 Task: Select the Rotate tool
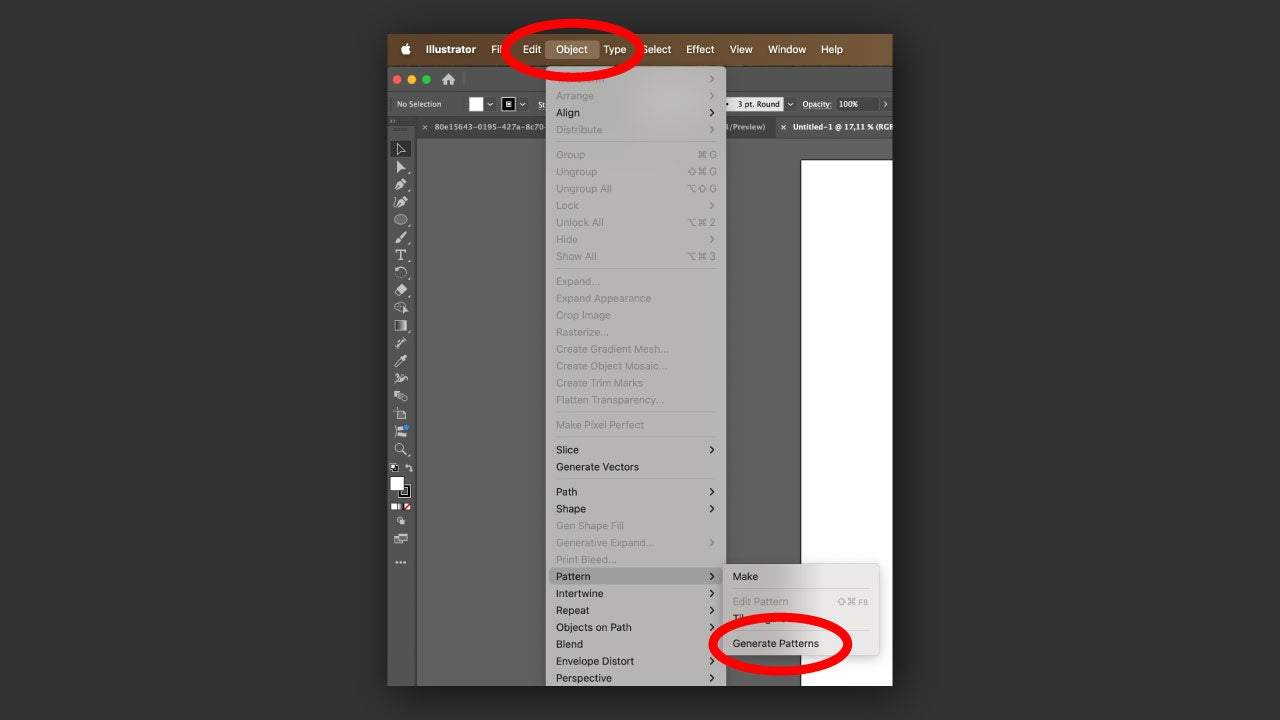401,273
